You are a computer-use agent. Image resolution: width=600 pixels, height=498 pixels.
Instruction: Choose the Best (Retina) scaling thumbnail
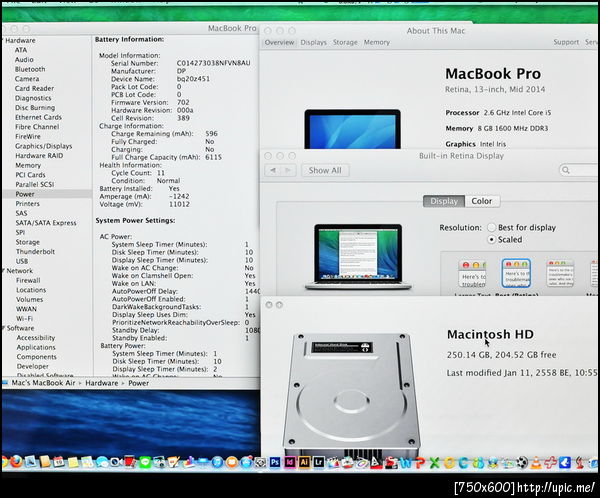tap(516, 274)
